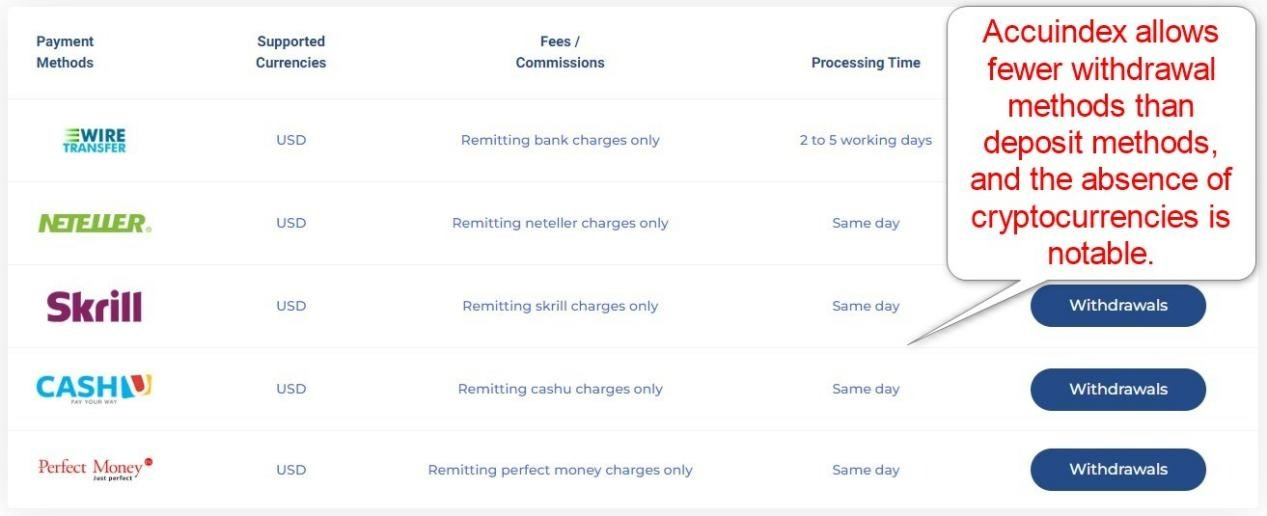Click the Fees / Commissions header
Screen dimensions: 1267x516
(x=560, y=52)
